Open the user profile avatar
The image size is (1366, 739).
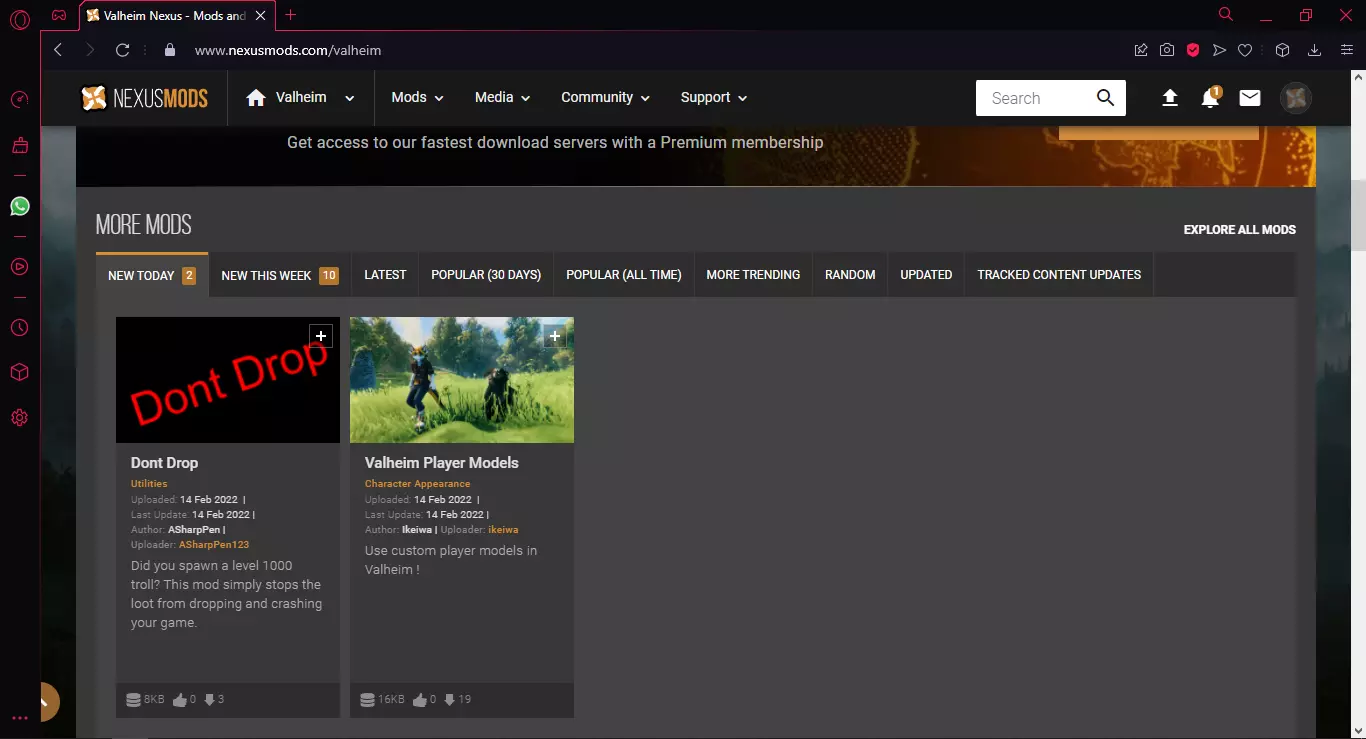(x=1295, y=98)
